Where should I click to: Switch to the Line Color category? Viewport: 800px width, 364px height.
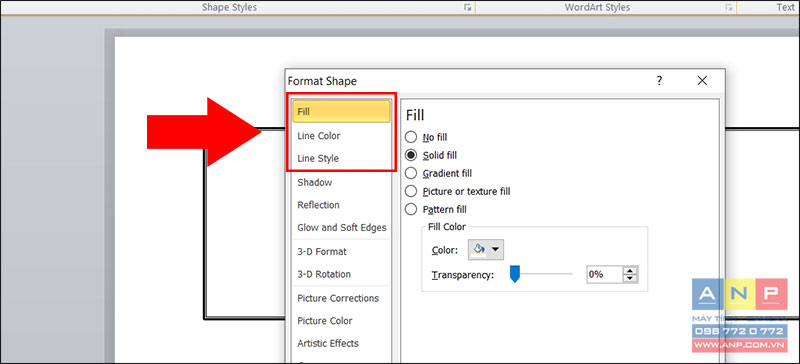[x=341, y=136]
